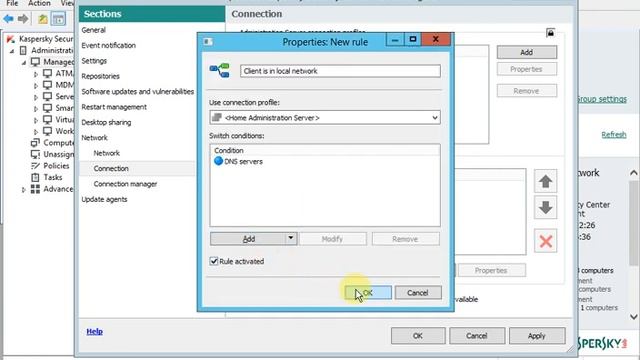Expand the ATM group tree node
This screenshot has height=360, width=640.
(x=36, y=74)
